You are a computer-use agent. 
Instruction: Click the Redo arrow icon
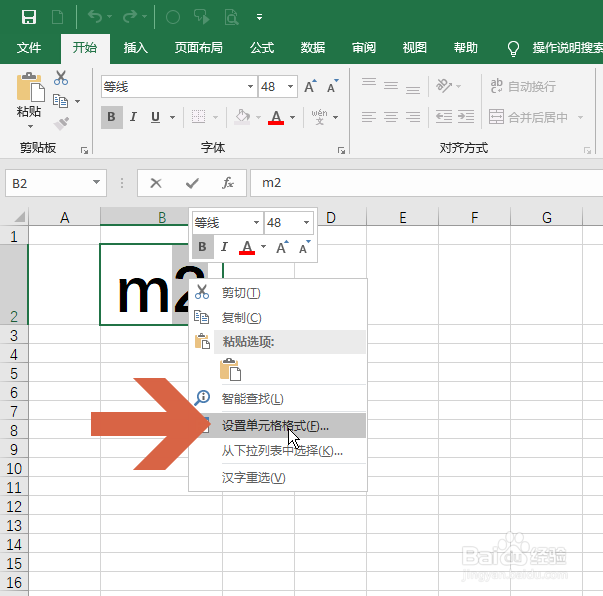(x=130, y=17)
